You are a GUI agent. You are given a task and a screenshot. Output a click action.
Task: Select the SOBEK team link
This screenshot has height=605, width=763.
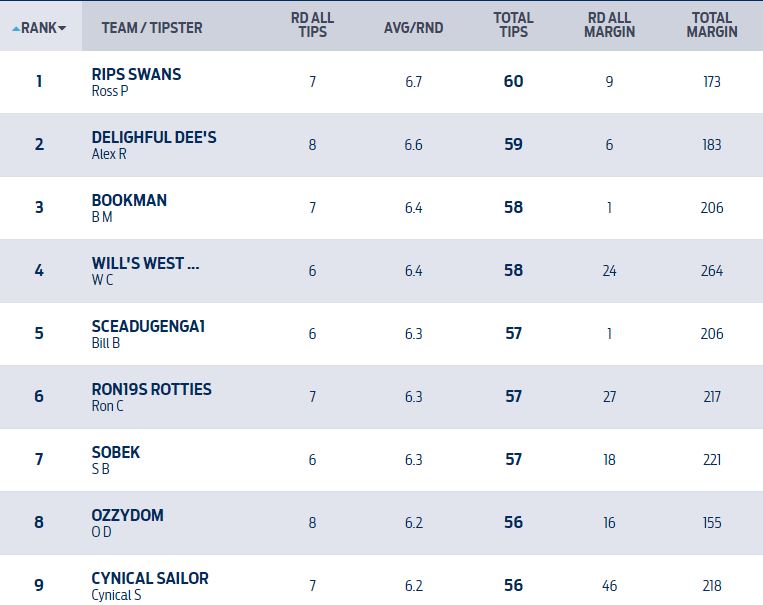pyautogui.click(x=116, y=452)
